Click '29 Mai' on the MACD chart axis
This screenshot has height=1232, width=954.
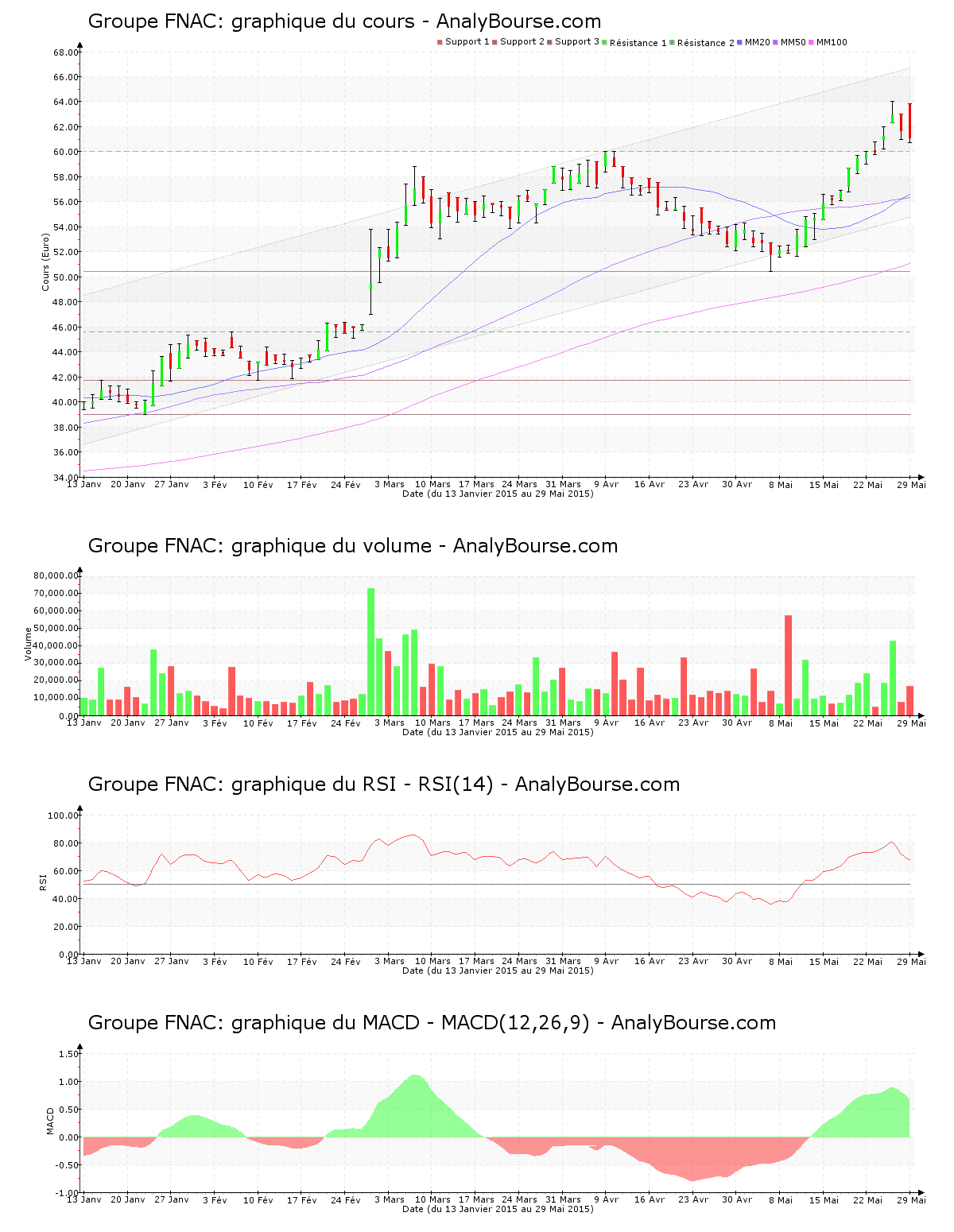click(911, 1200)
